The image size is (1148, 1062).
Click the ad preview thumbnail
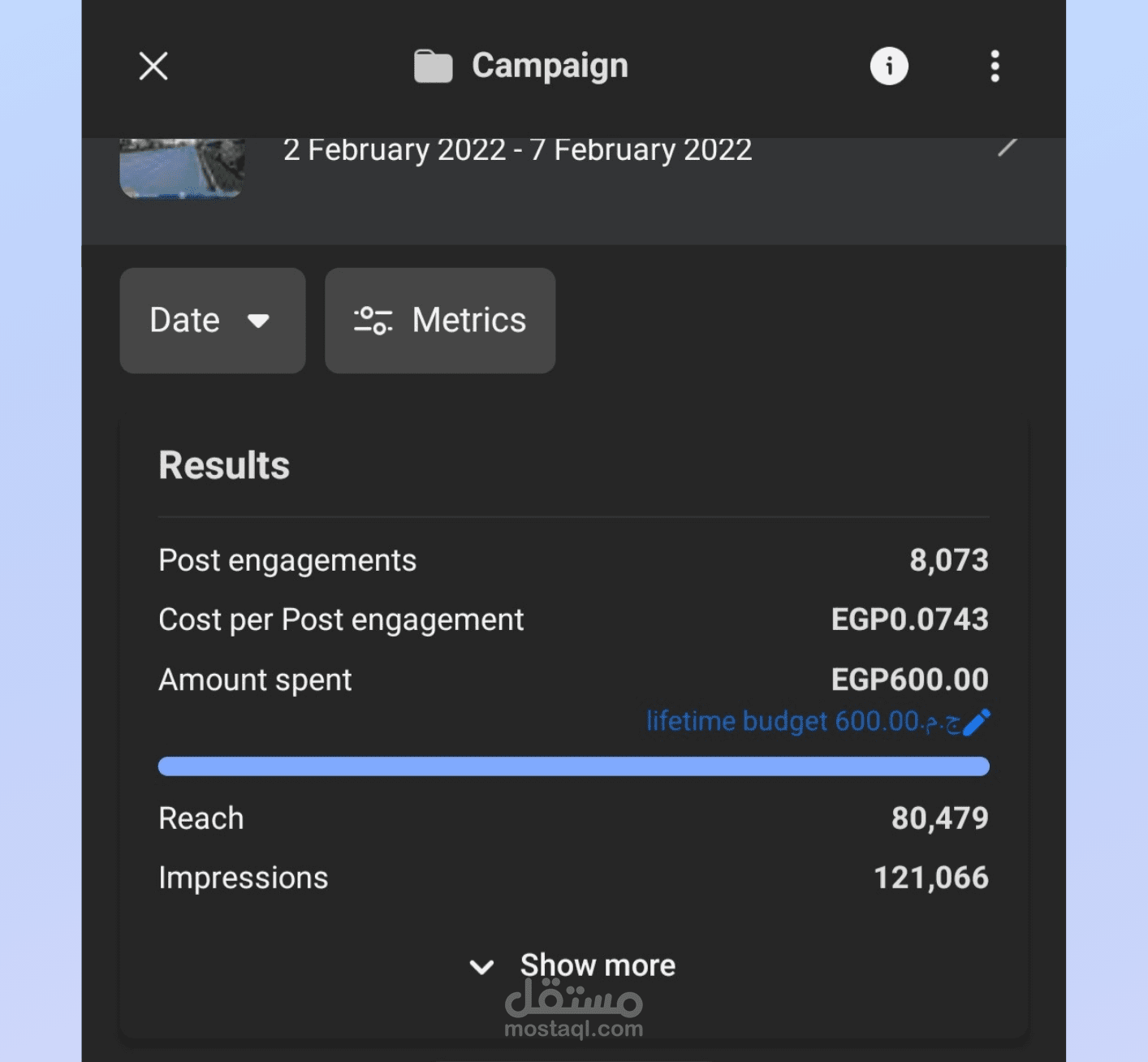click(182, 167)
